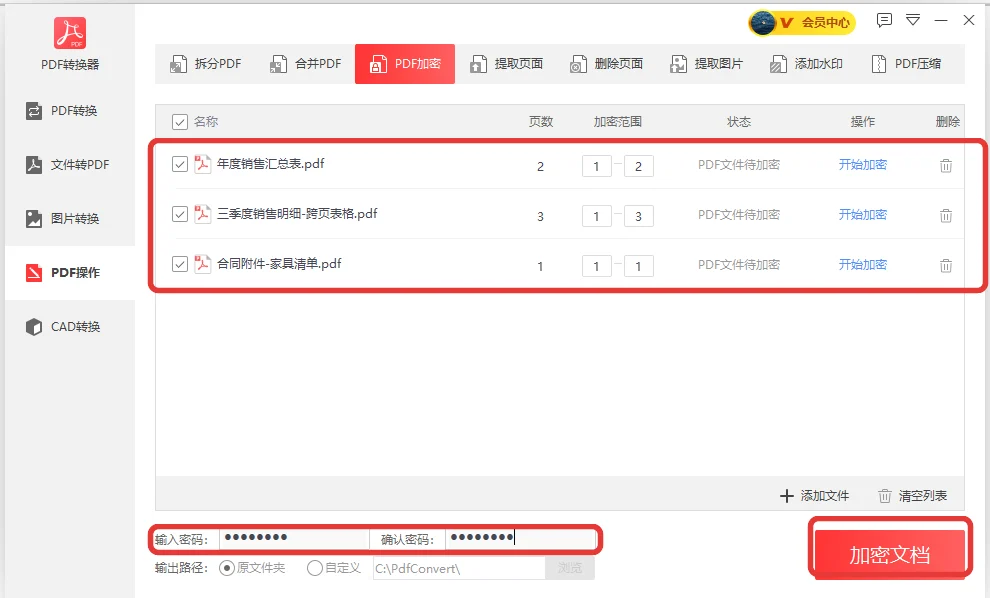Viewport: 990px width, 598px height.
Task: Open the 文件转PDF sidebar section
Action: coord(69,165)
